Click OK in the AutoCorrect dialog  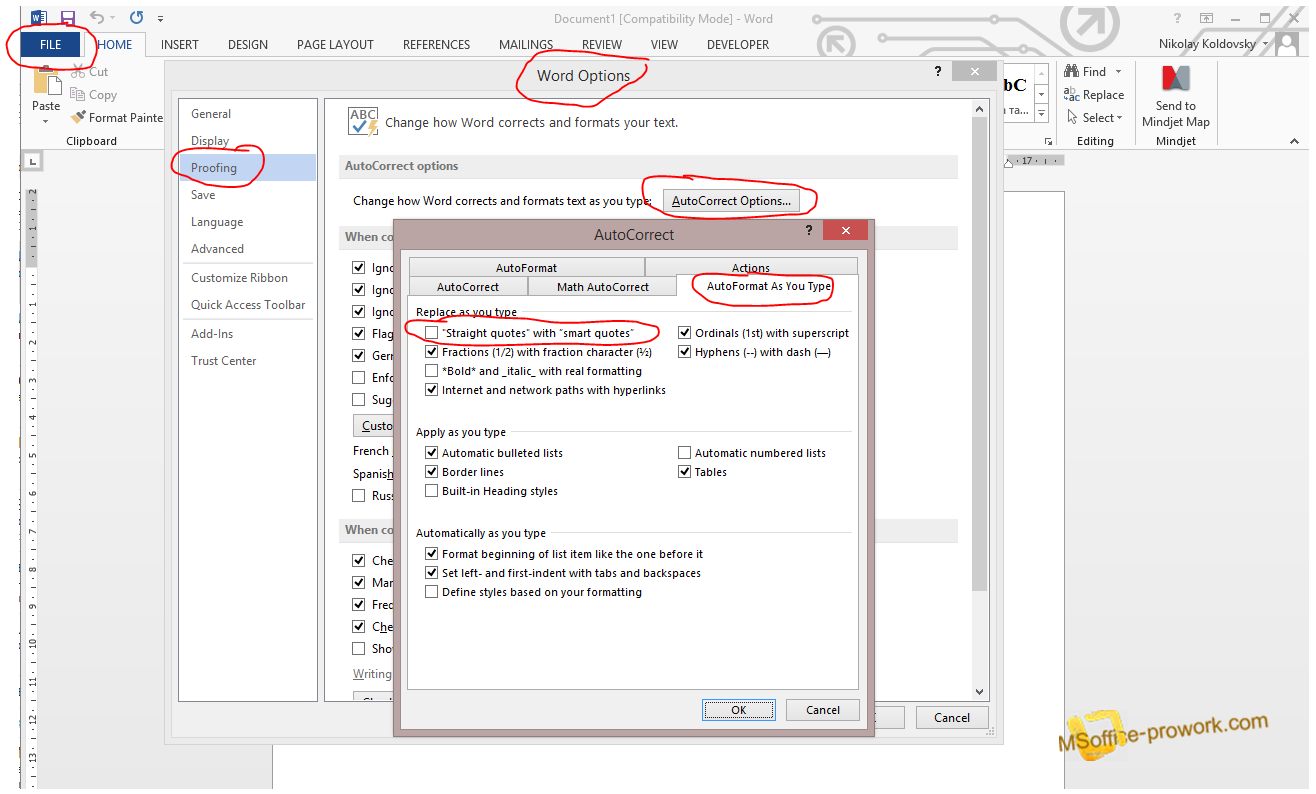(739, 710)
